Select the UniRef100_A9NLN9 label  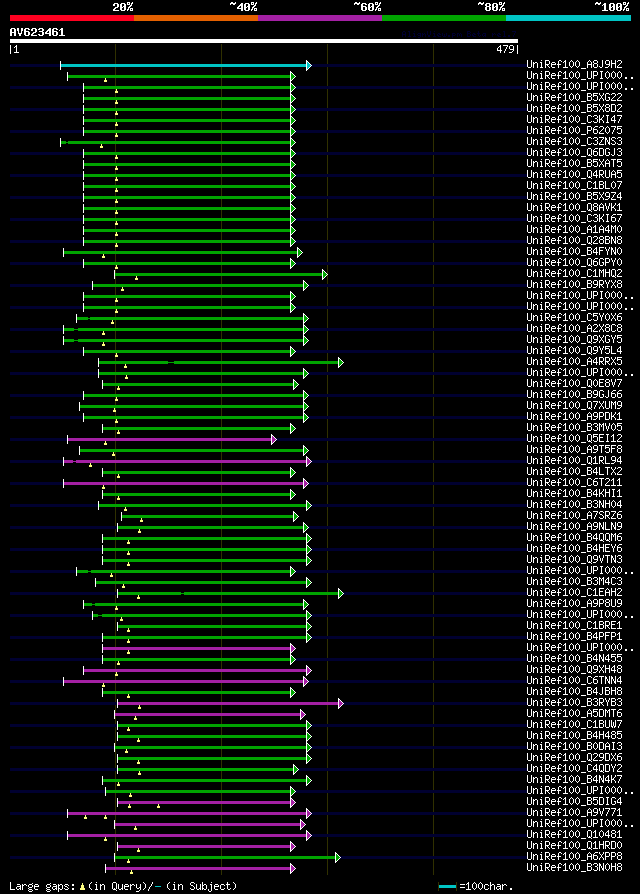[574, 527]
